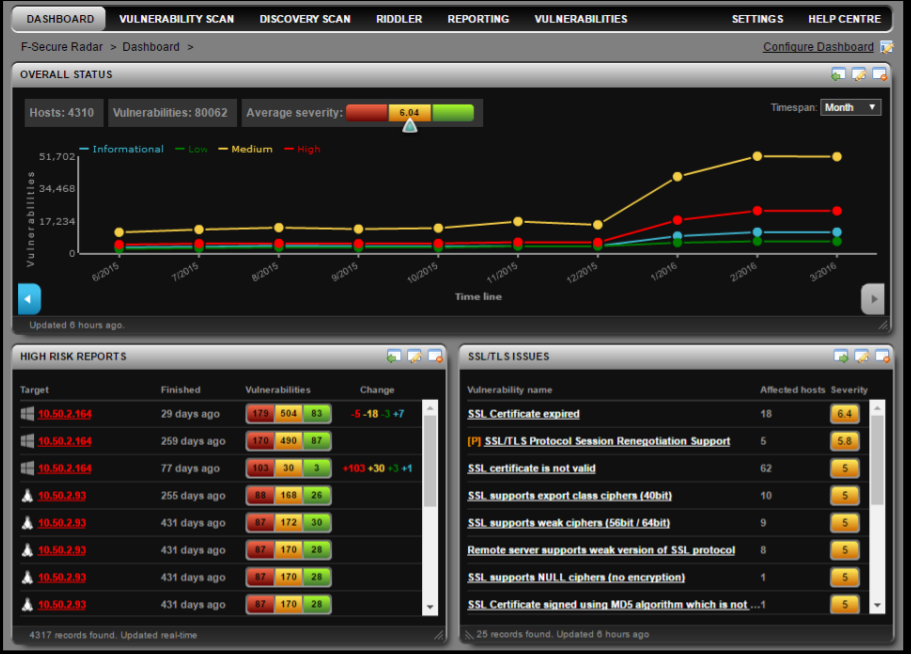Move the High Risk Reports panel with green arrow icon
Viewport: 911px width, 654px height.
pos(394,356)
